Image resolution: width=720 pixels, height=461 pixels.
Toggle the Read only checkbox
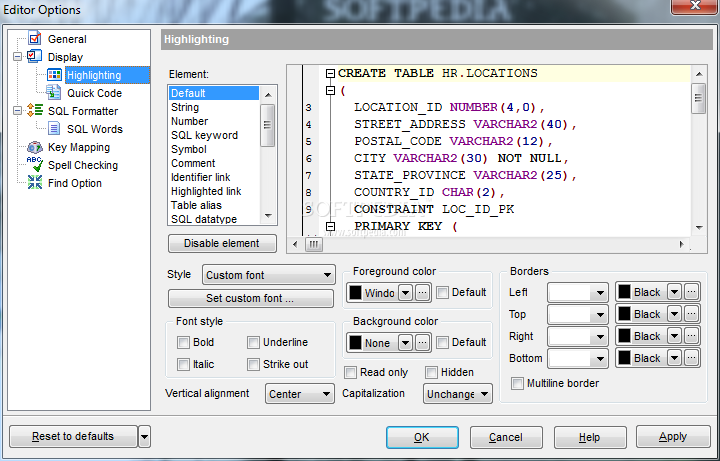350,372
